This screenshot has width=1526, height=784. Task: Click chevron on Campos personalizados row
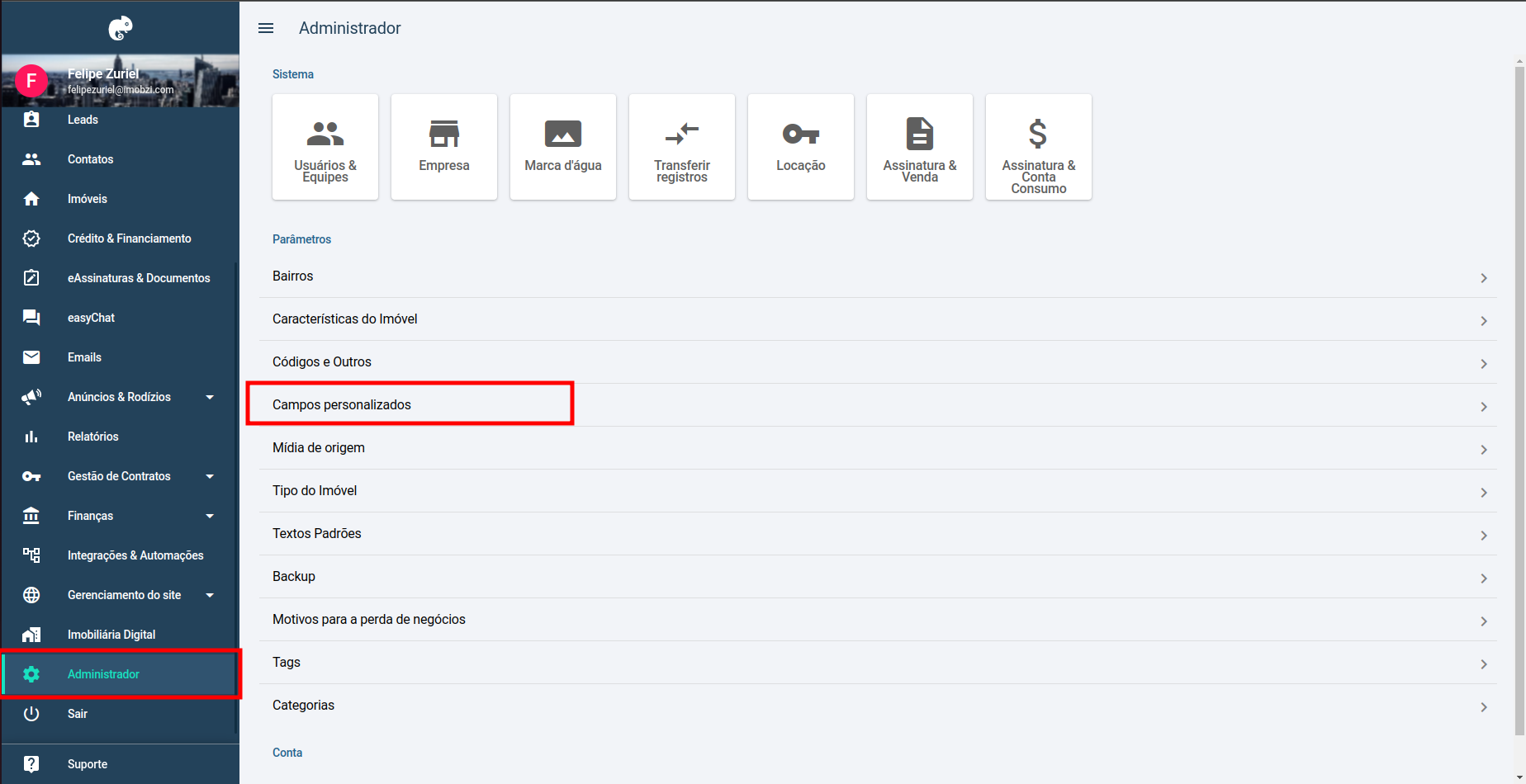[1484, 407]
